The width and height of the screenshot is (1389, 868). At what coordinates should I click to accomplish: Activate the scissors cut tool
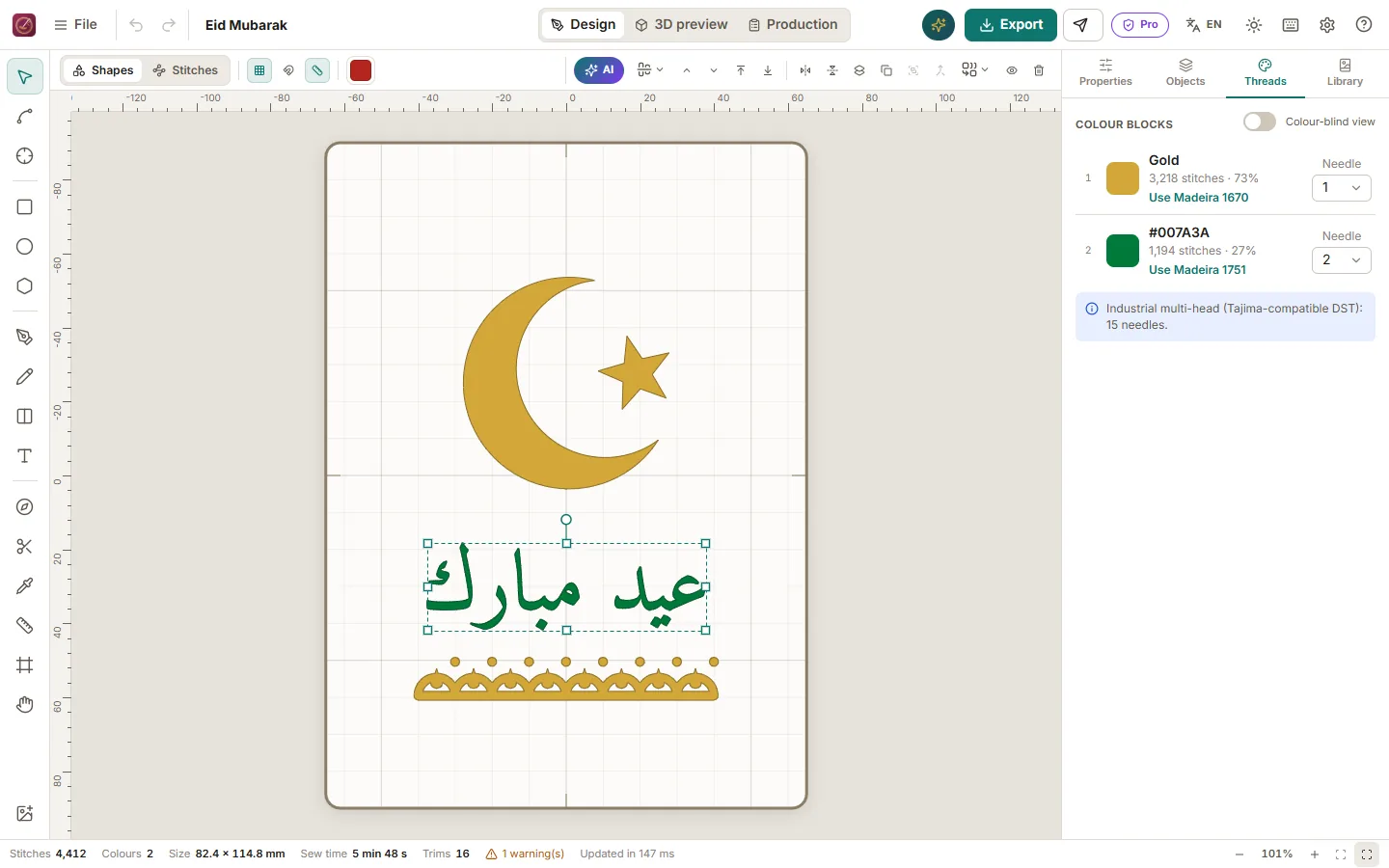point(25,547)
